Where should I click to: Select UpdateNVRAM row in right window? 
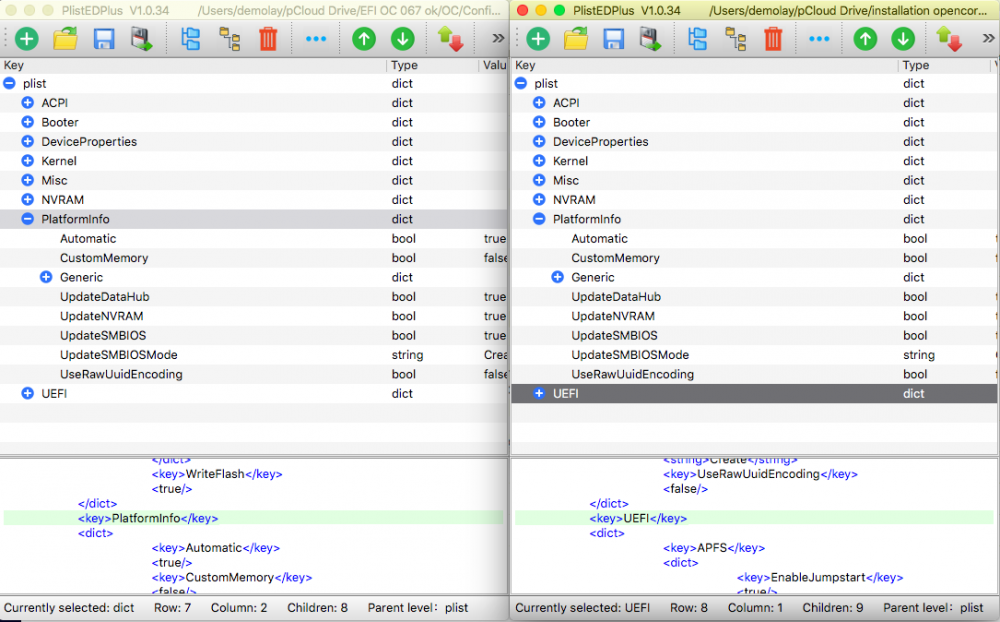coord(755,316)
